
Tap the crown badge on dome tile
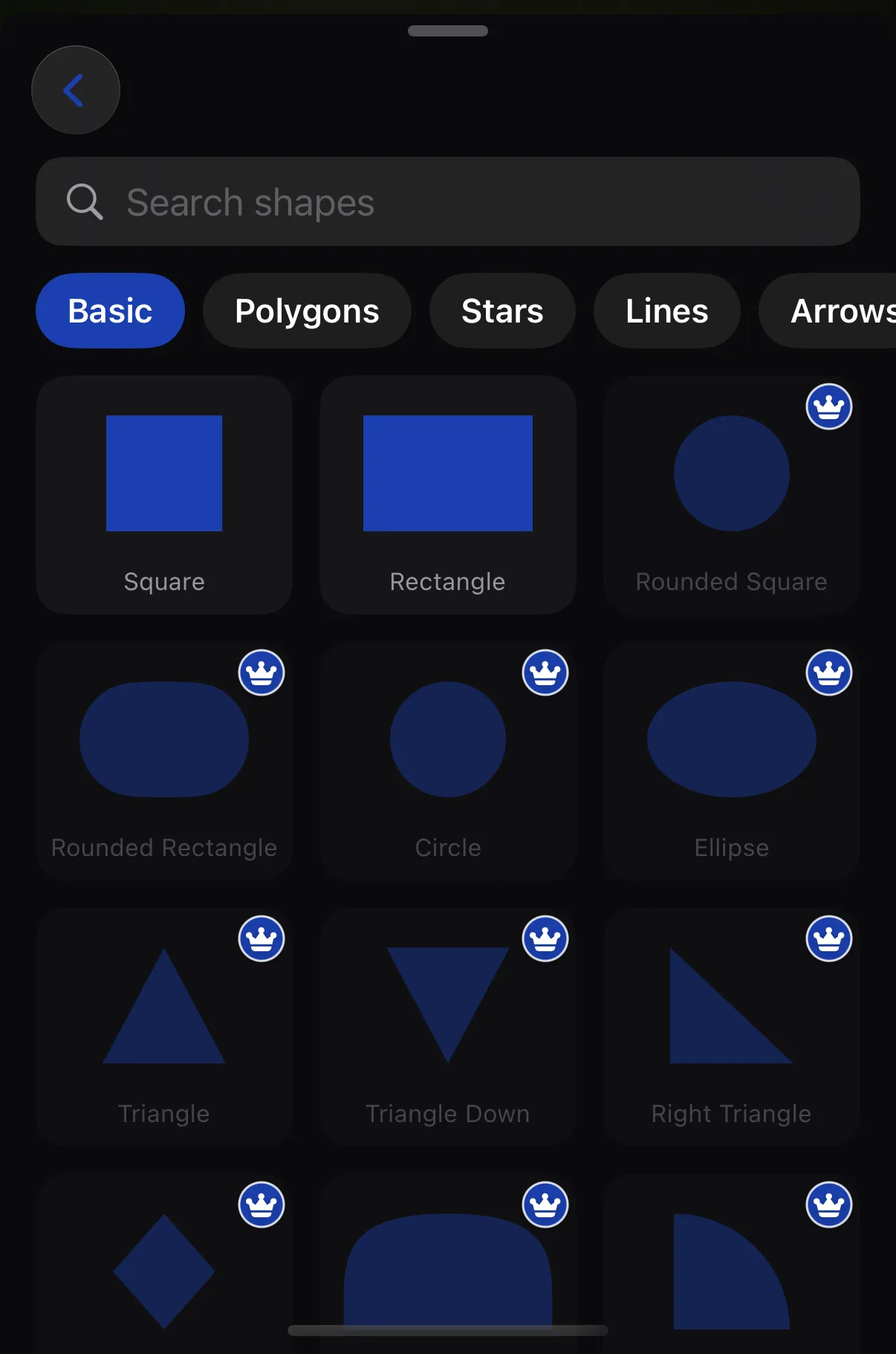click(545, 1205)
